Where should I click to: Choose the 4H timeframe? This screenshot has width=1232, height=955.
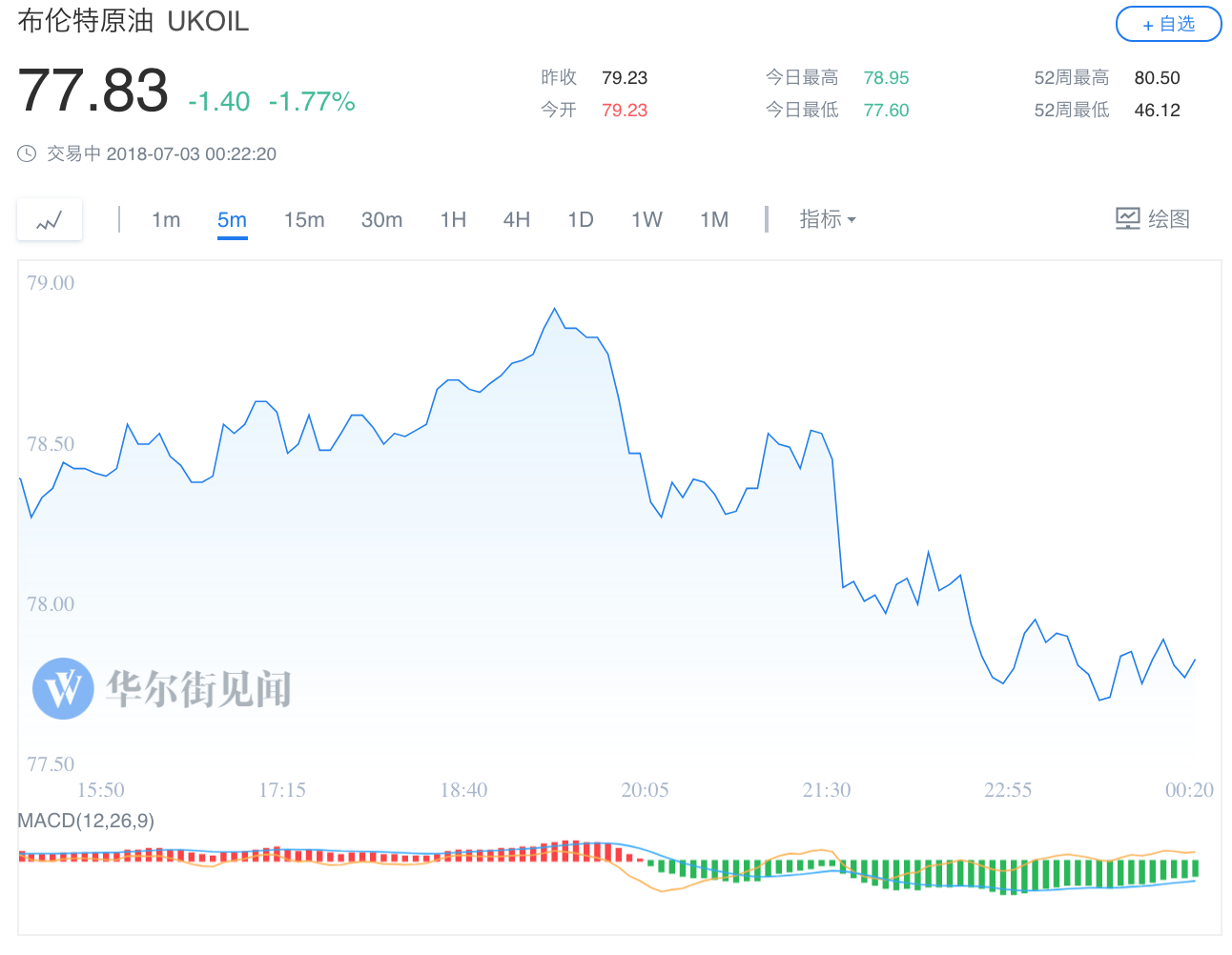tap(517, 220)
